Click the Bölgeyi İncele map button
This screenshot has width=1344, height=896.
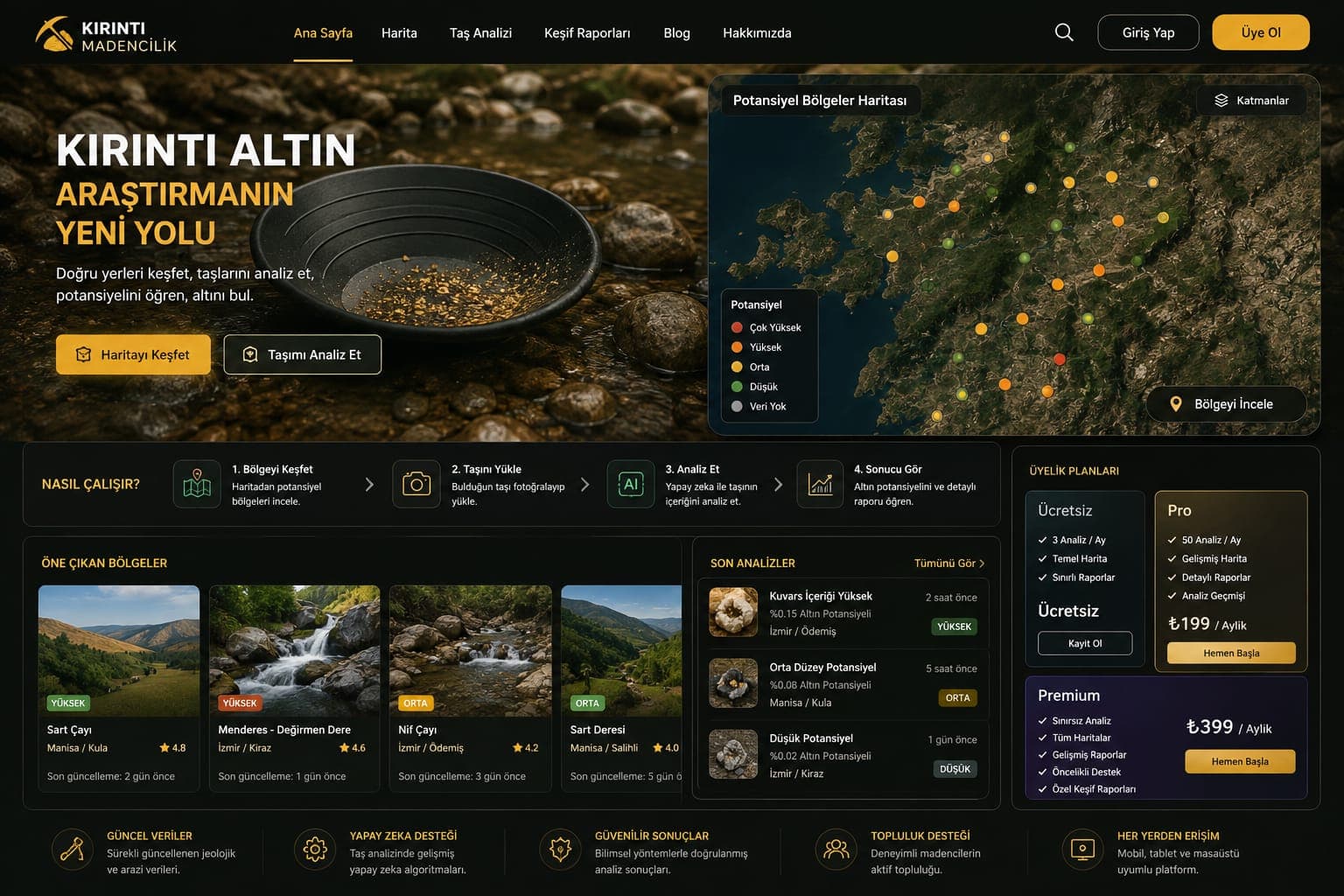click(x=1226, y=404)
